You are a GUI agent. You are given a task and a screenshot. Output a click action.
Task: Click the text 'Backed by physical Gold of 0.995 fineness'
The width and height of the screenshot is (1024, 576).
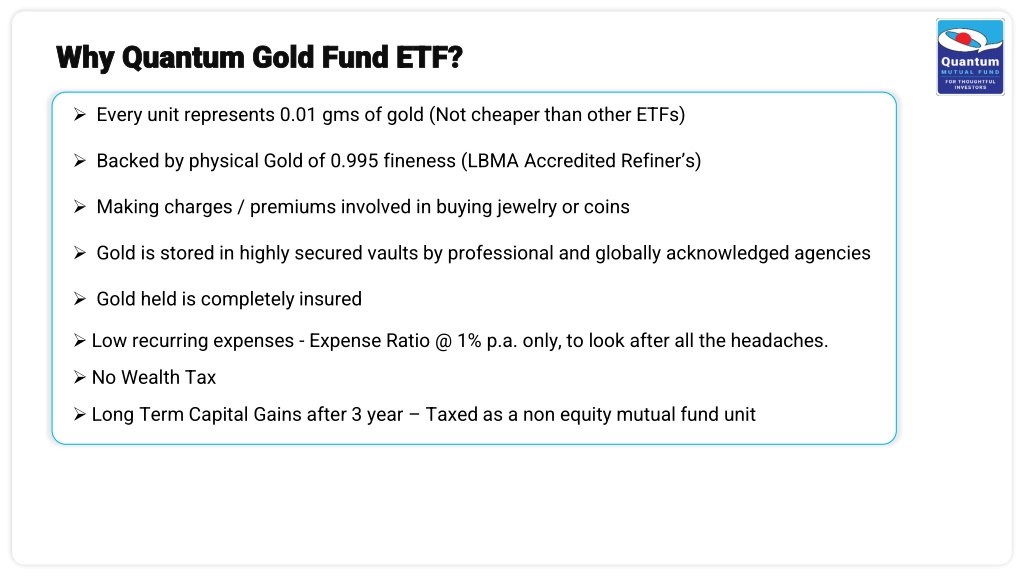276,161
